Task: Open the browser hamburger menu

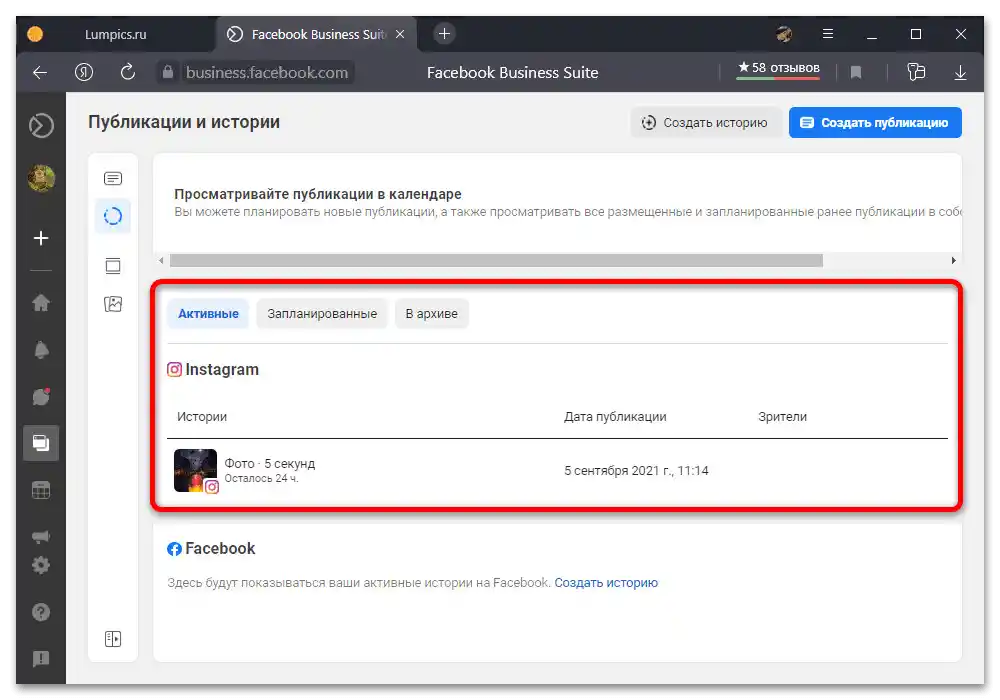Action: click(828, 34)
